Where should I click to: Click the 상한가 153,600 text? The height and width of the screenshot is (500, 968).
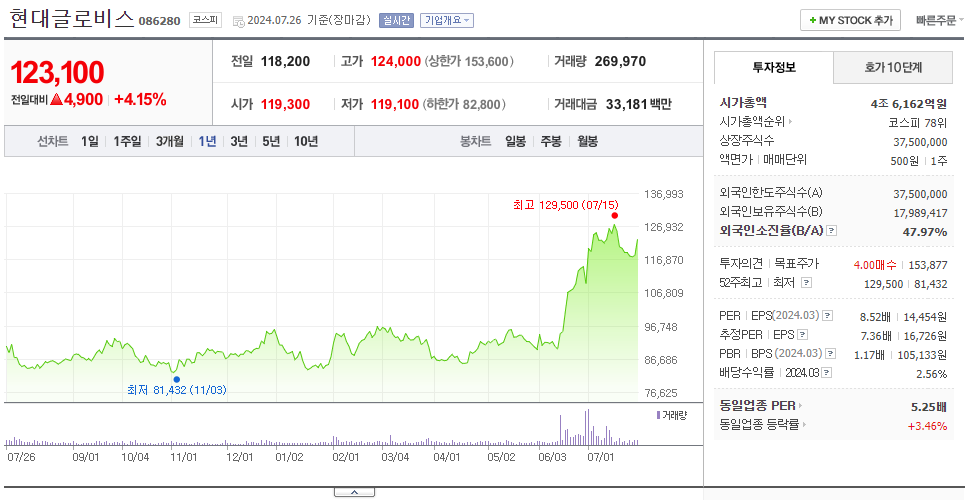(469, 62)
